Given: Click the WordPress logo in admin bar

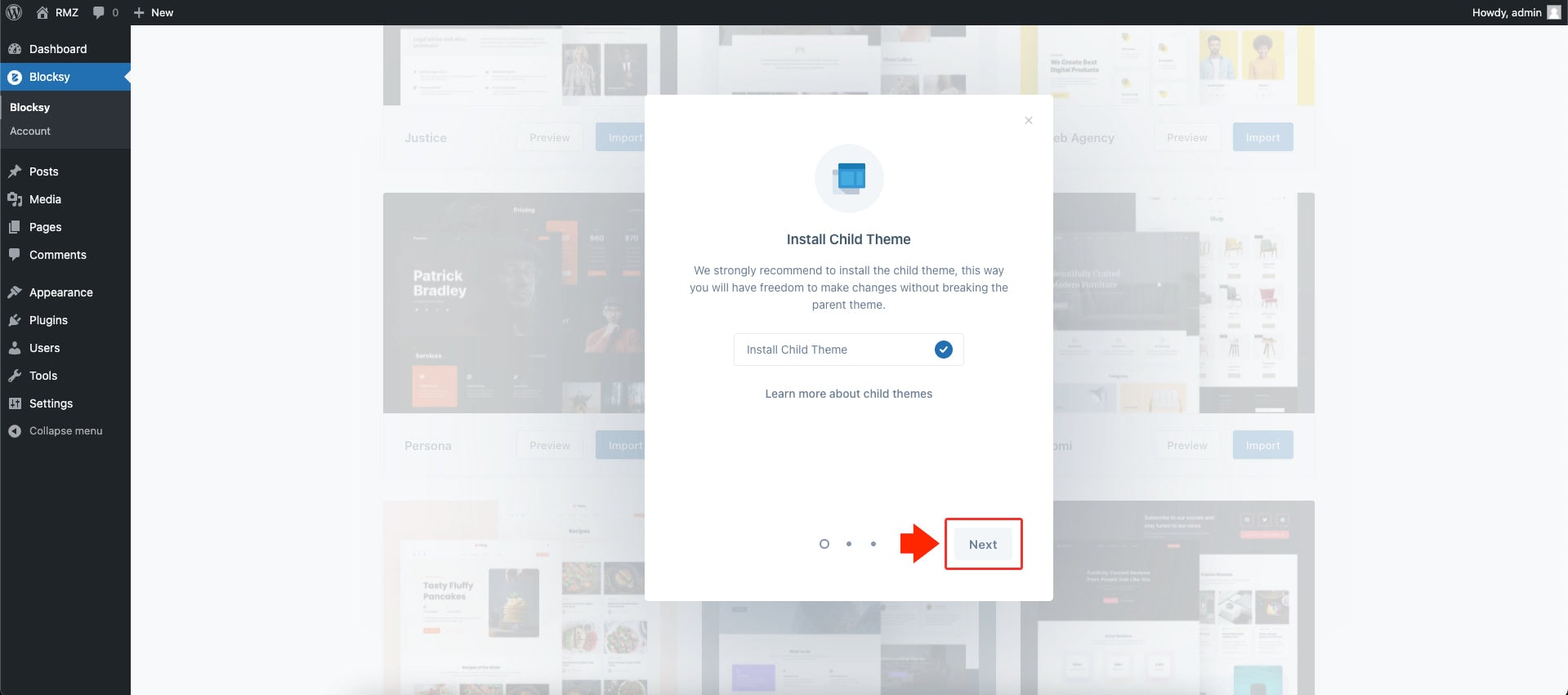Looking at the screenshot, I should coord(14,12).
